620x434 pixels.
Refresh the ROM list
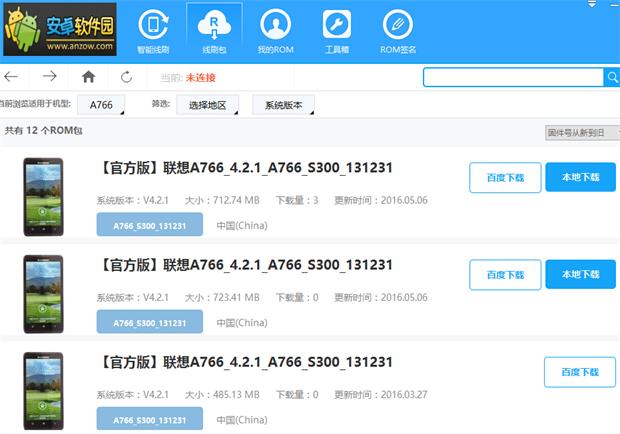click(126, 77)
